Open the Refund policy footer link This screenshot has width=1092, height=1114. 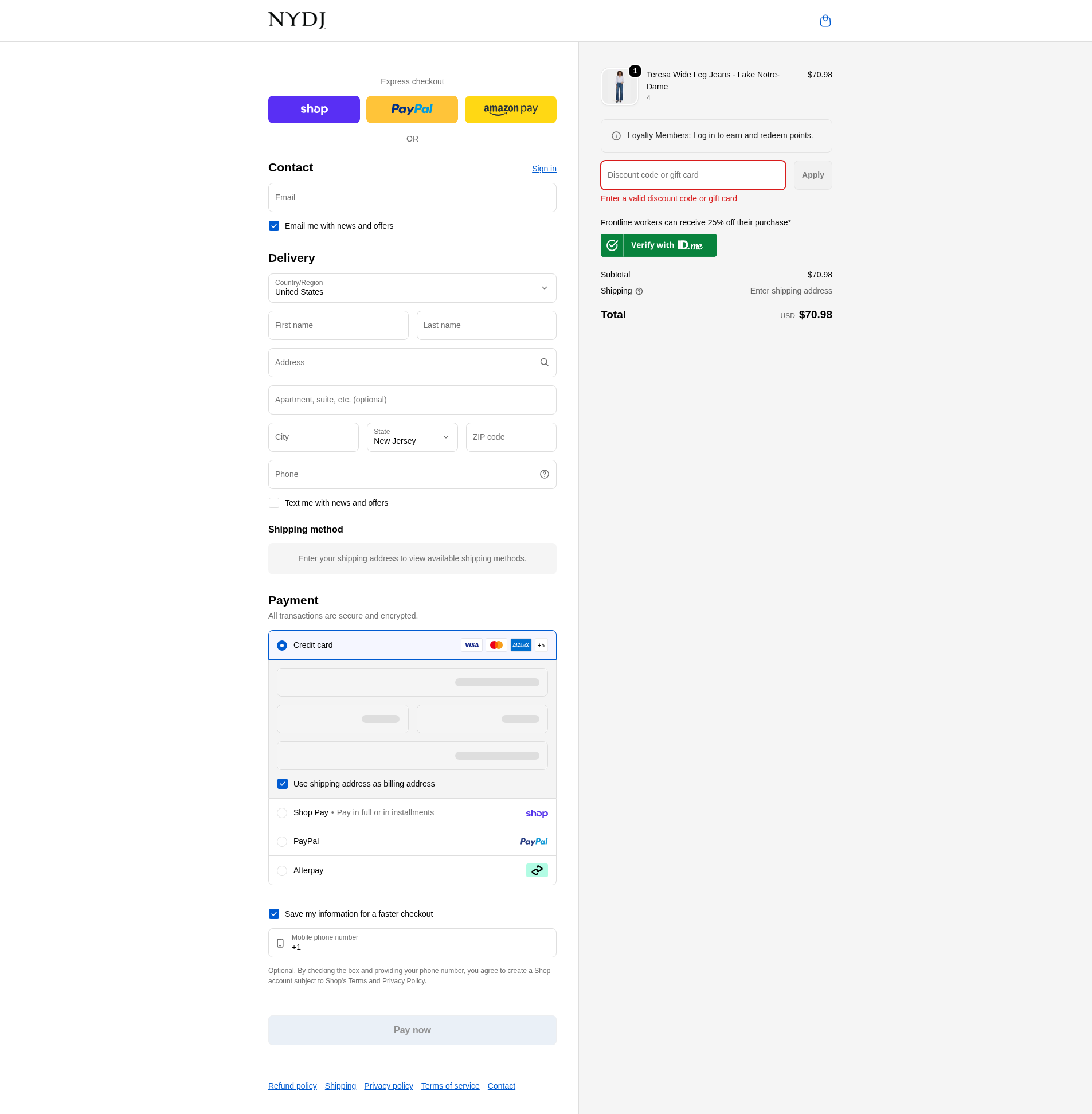(292, 1086)
